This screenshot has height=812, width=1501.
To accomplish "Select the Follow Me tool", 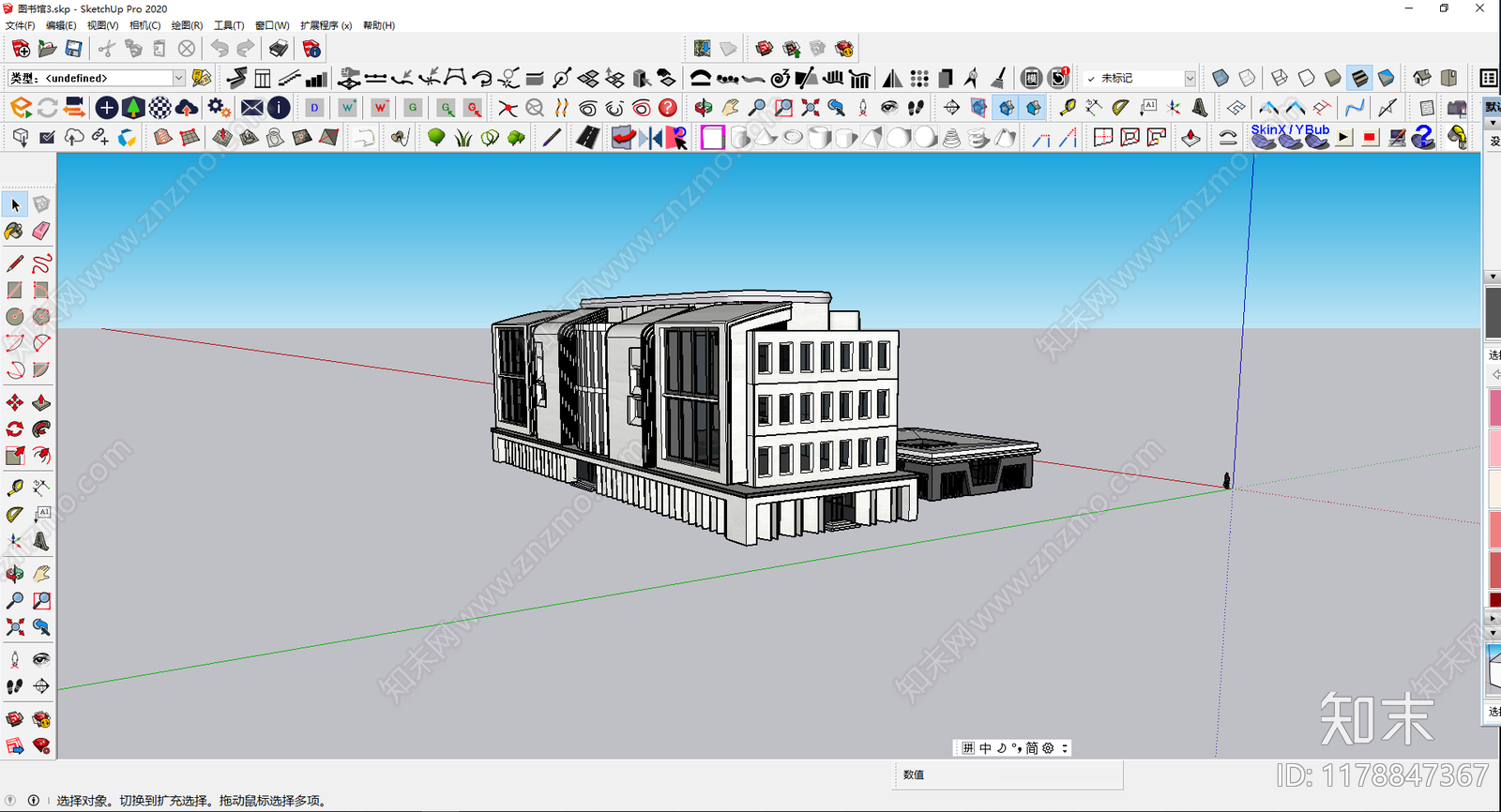I will coord(41,429).
